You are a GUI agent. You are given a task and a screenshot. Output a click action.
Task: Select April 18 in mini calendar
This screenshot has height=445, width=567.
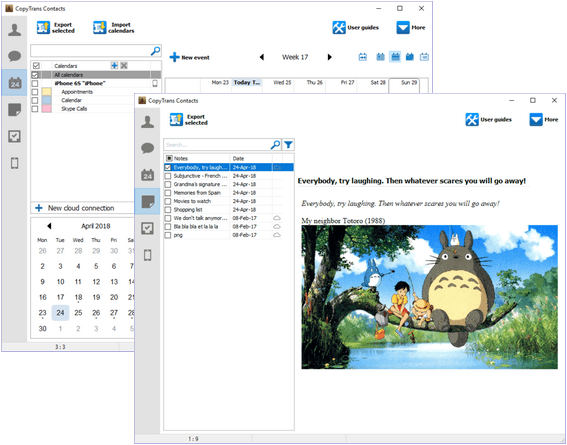(78, 297)
